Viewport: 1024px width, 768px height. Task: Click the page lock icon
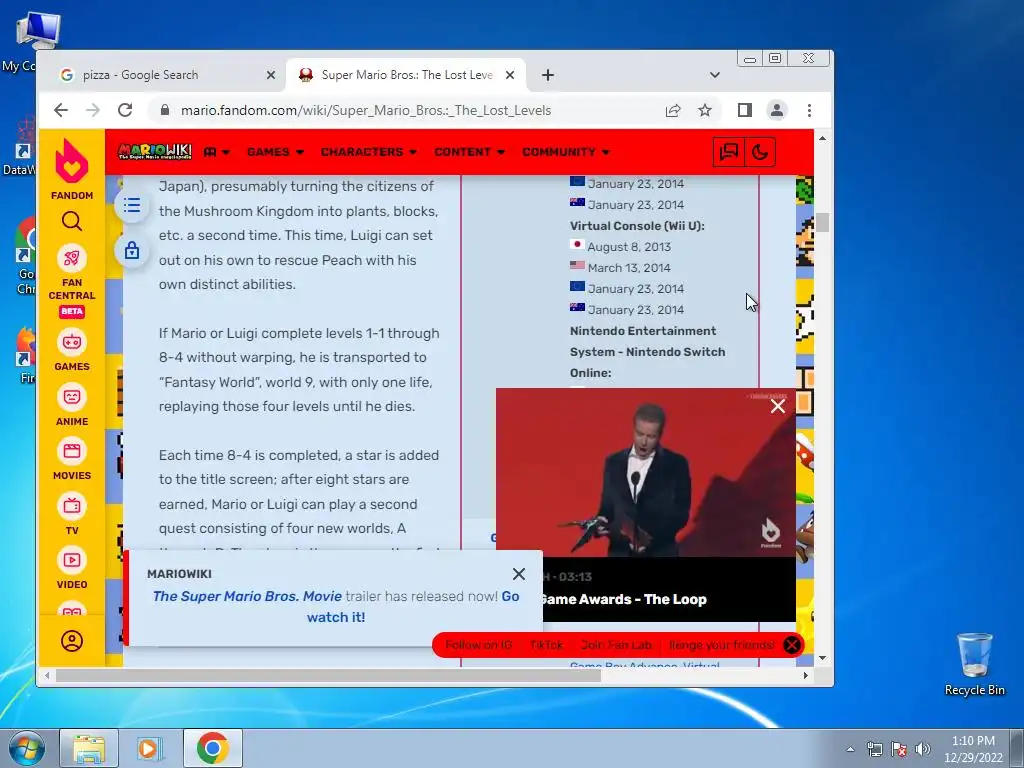click(x=132, y=250)
